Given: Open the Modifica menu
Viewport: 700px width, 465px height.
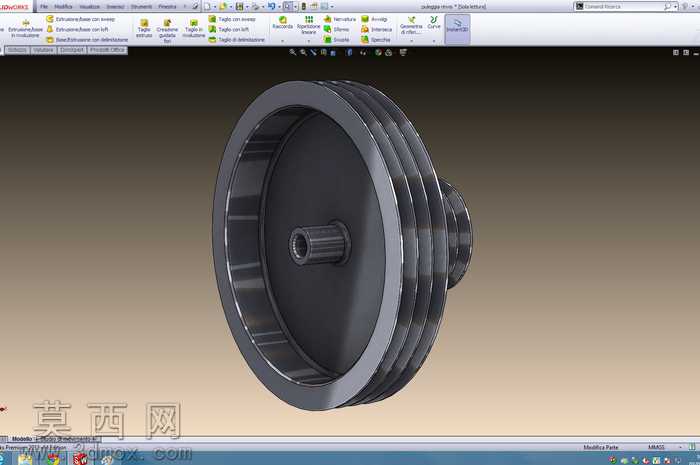Looking at the screenshot, I should 63,7.
